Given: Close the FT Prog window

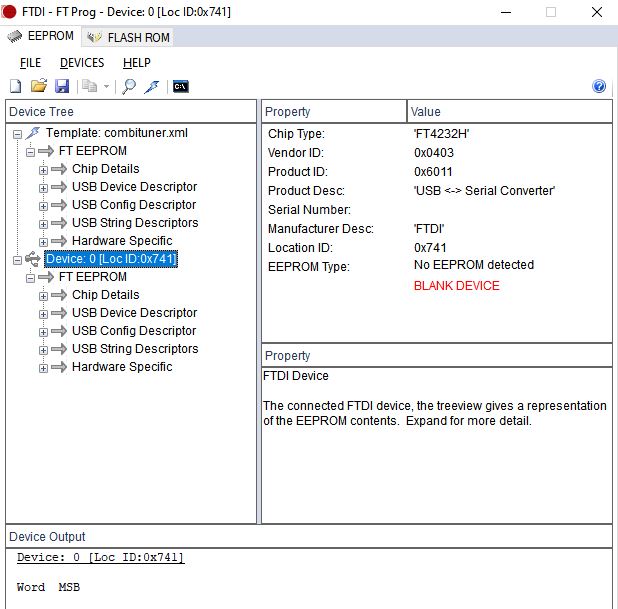Looking at the screenshot, I should click(597, 12).
